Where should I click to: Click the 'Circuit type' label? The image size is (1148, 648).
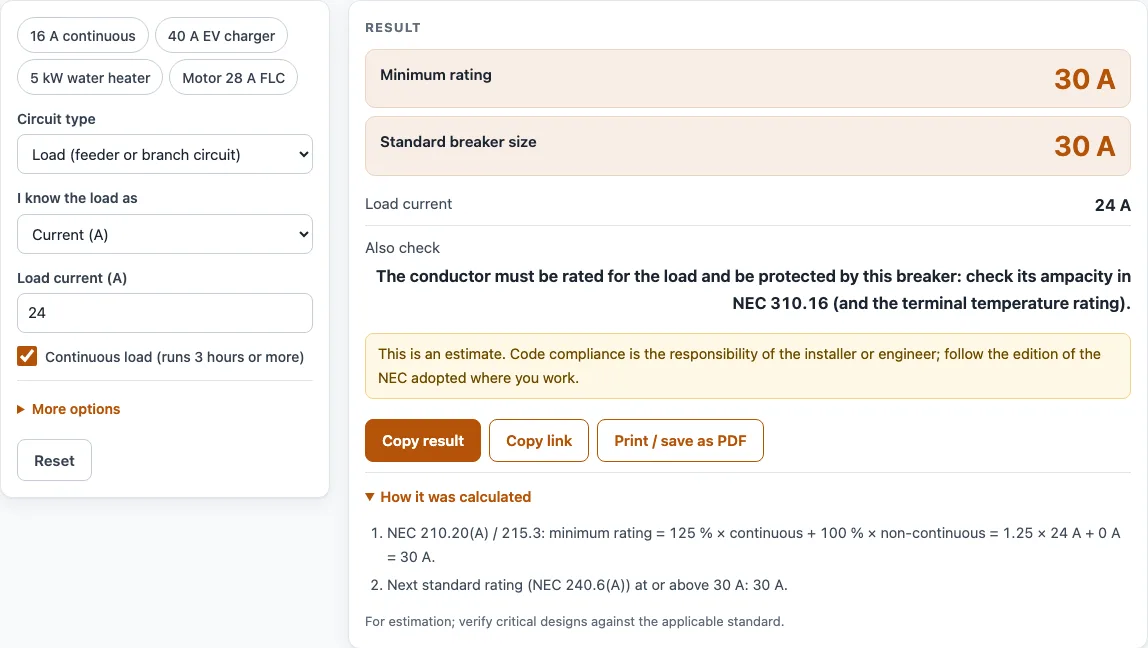tap(56, 119)
